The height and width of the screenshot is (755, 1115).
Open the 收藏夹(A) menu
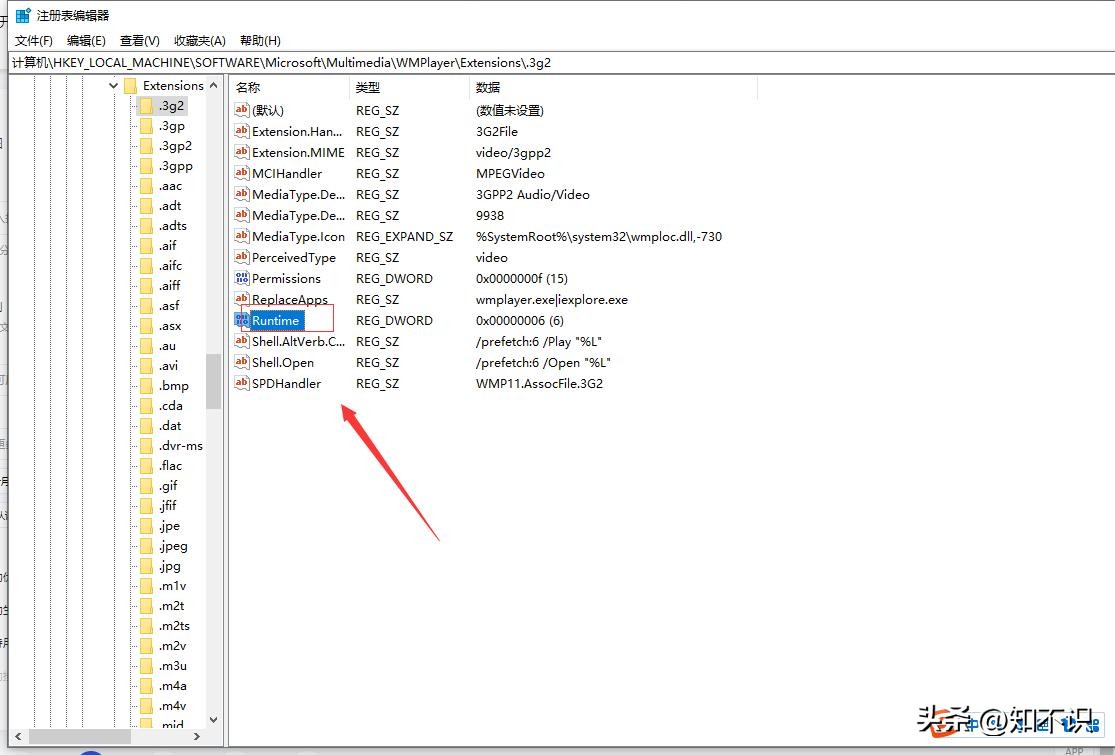click(199, 40)
